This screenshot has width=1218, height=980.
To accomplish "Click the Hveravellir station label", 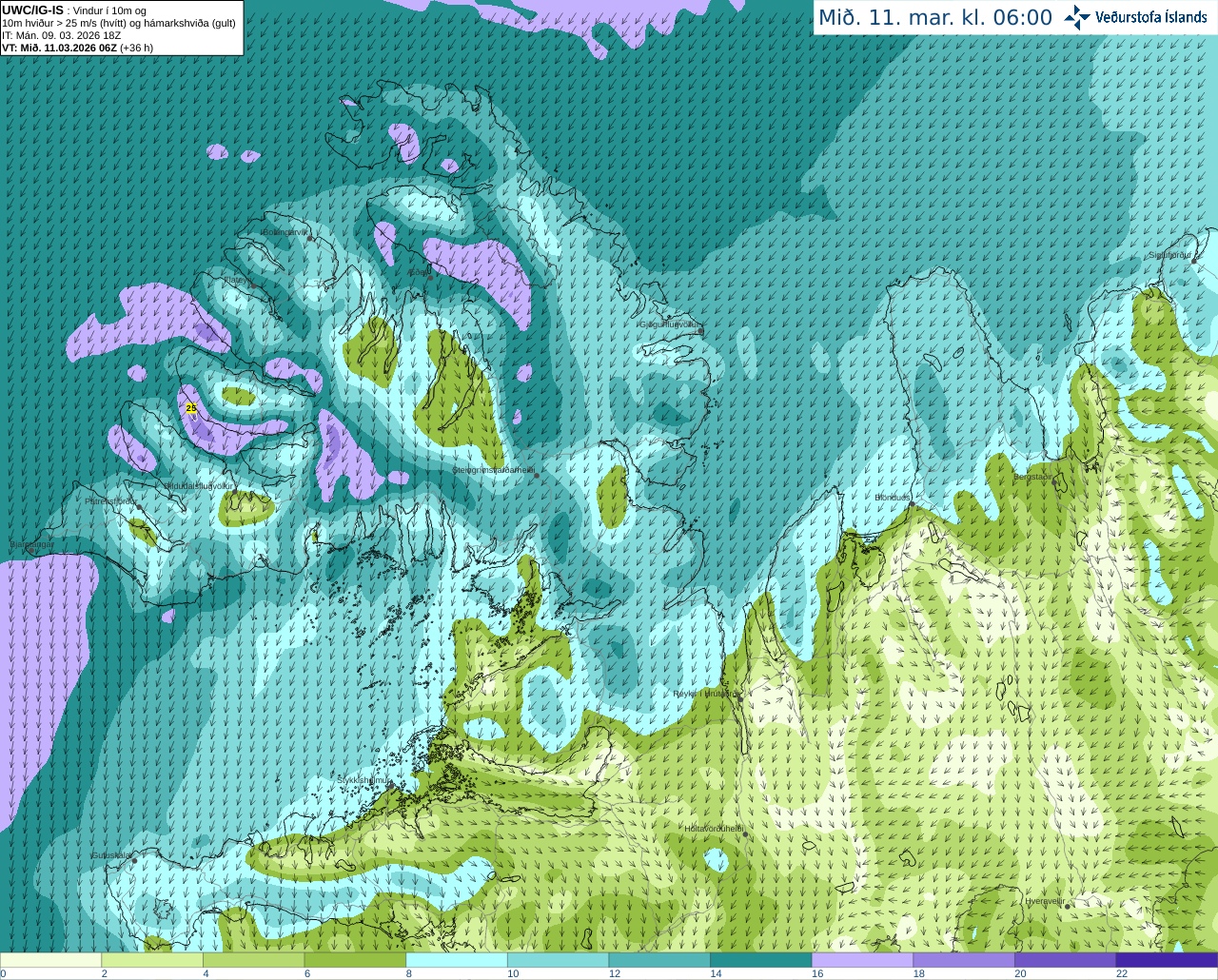I will point(1045,901).
